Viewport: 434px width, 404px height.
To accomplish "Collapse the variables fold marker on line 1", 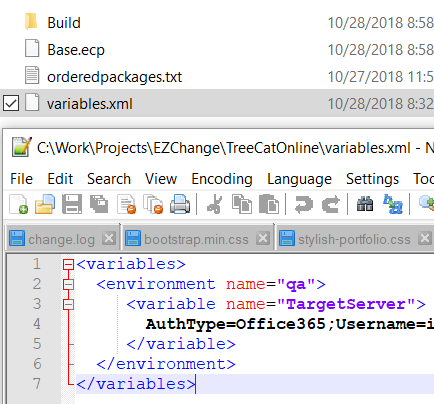I will [68, 265].
